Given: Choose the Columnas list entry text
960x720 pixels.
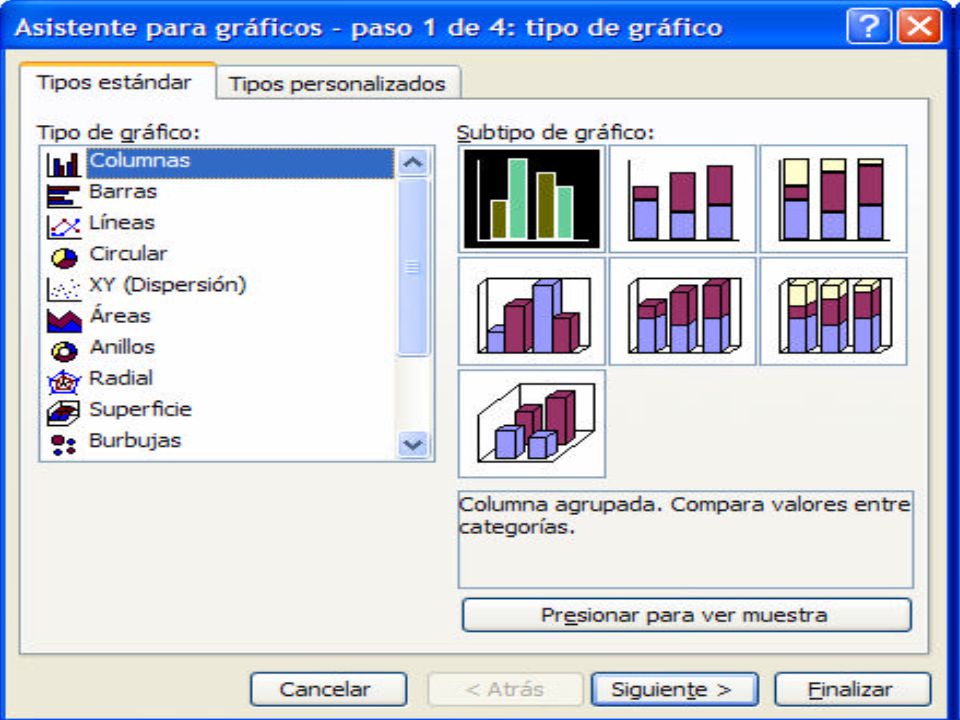Looking at the screenshot, I should 140,160.
